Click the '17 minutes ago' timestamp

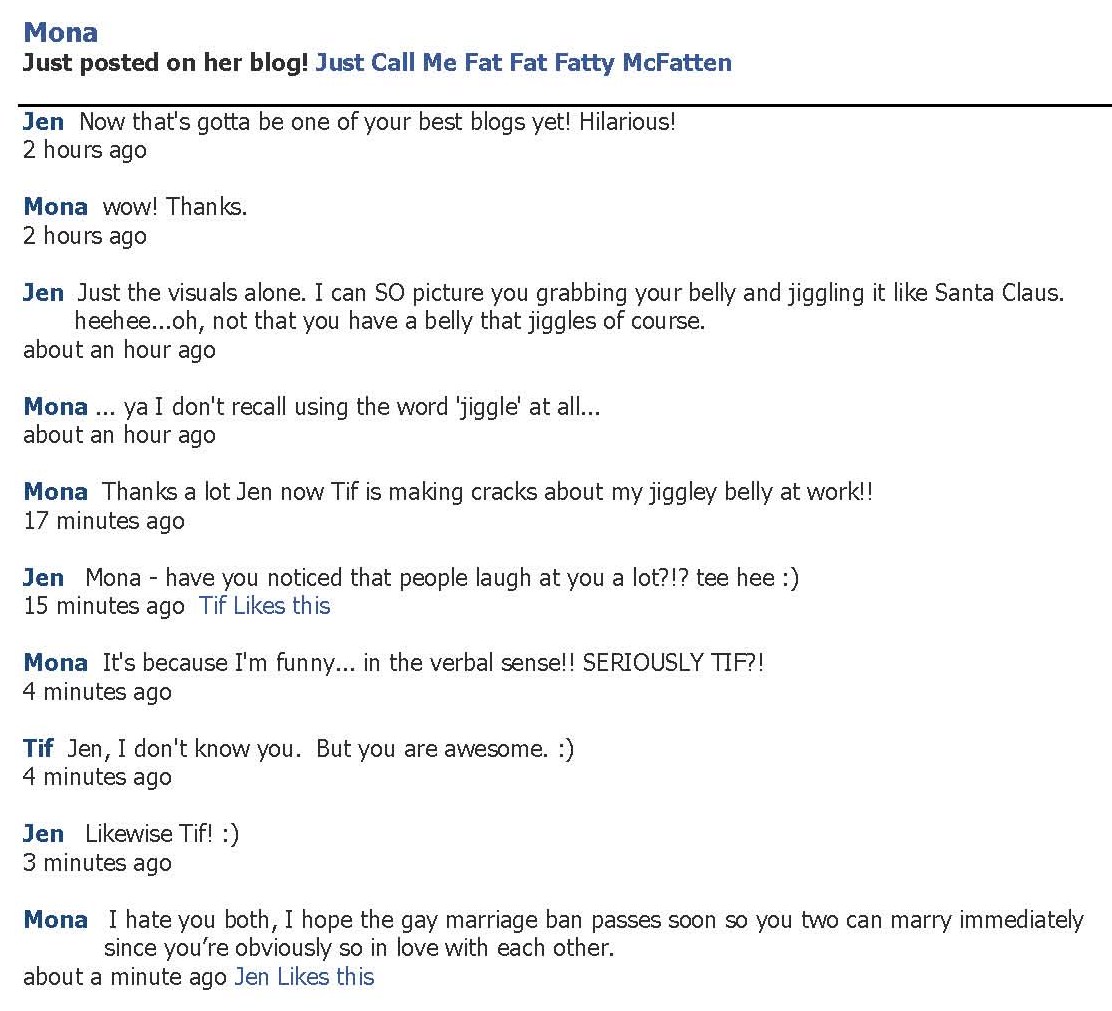[103, 521]
